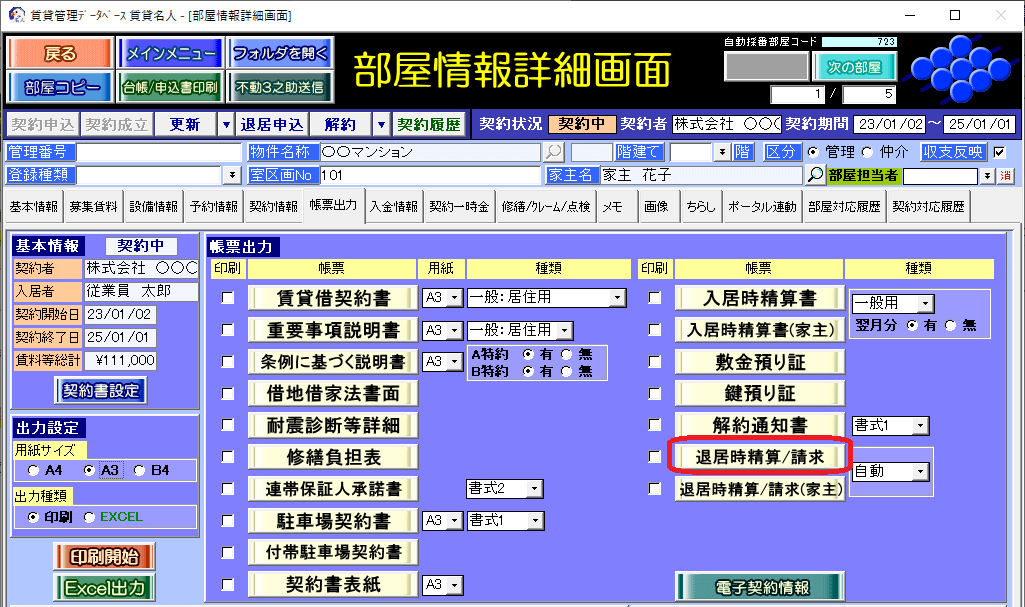Switch to the 入金情報 tab
1025x607 pixels.
[x=393, y=207]
